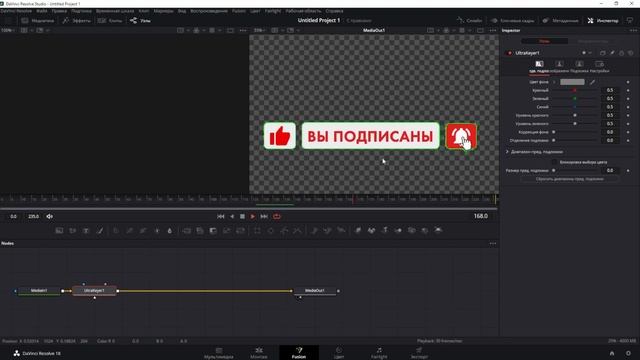Toggle keyframe diamond for Красный
The width and height of the screenshot is (640, 360).
(x=628, y=90)
